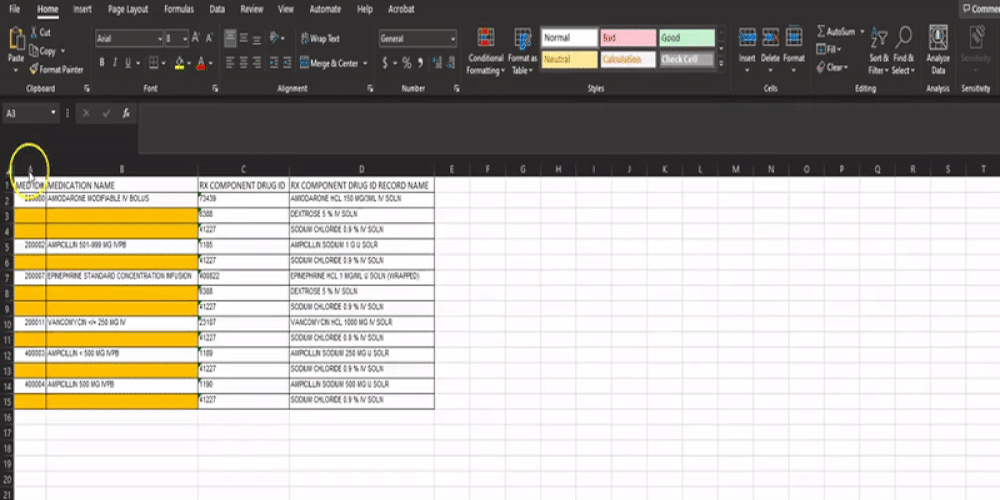Open the AutoSum dropdown arrow

[862, 31]
